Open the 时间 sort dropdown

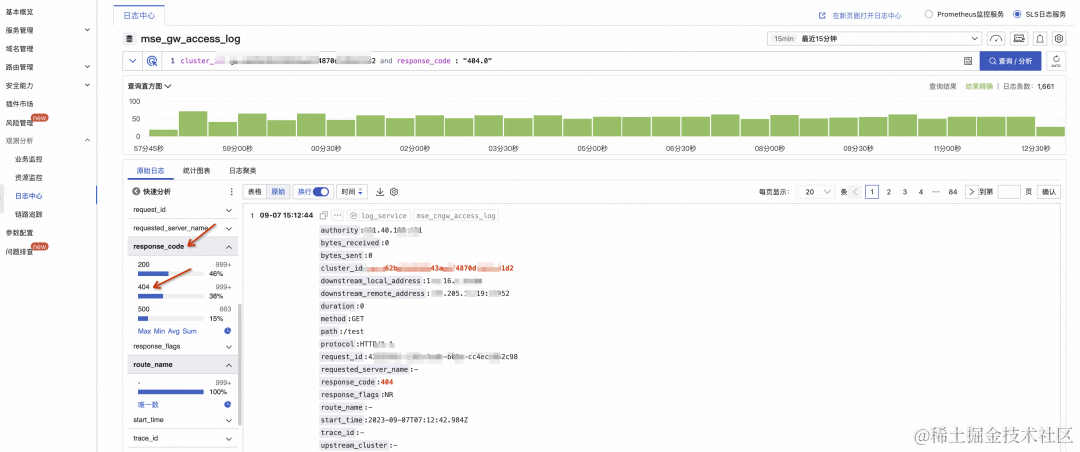coord(352,192)
